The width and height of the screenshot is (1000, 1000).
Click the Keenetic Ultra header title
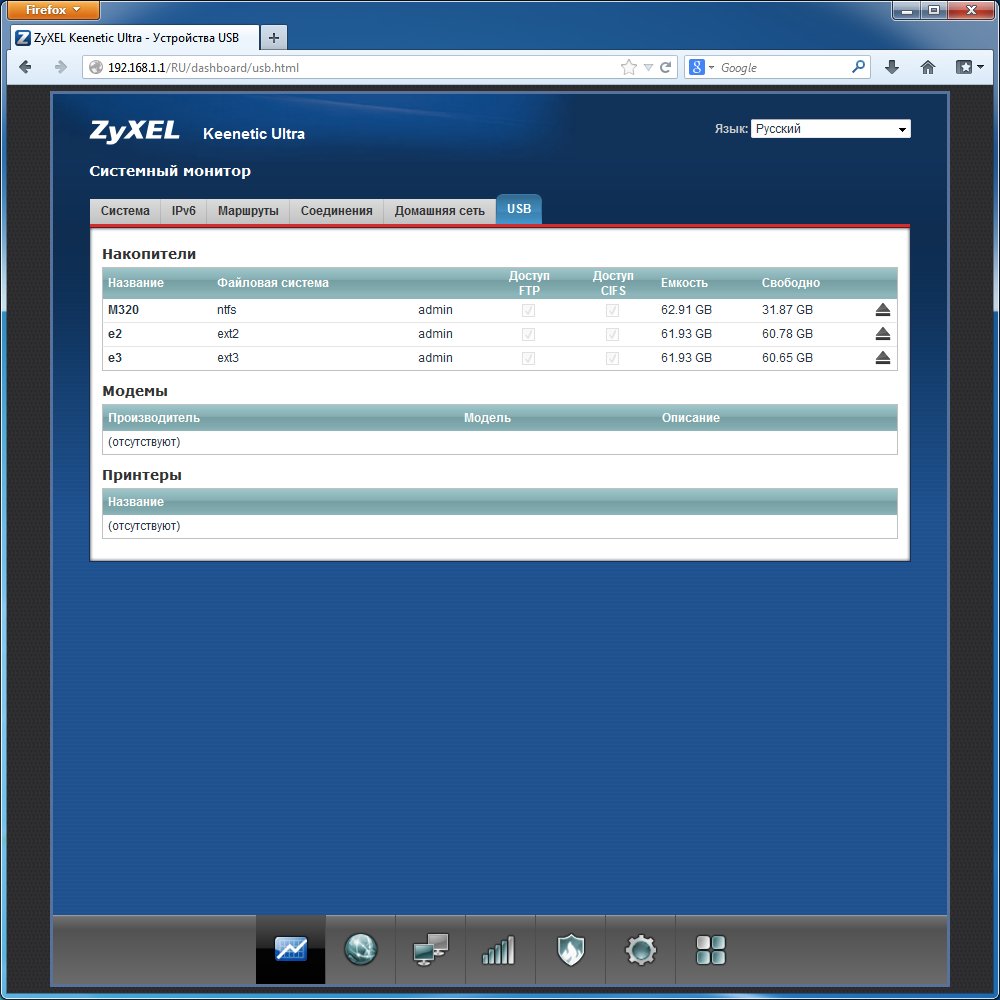pos(254,134)
